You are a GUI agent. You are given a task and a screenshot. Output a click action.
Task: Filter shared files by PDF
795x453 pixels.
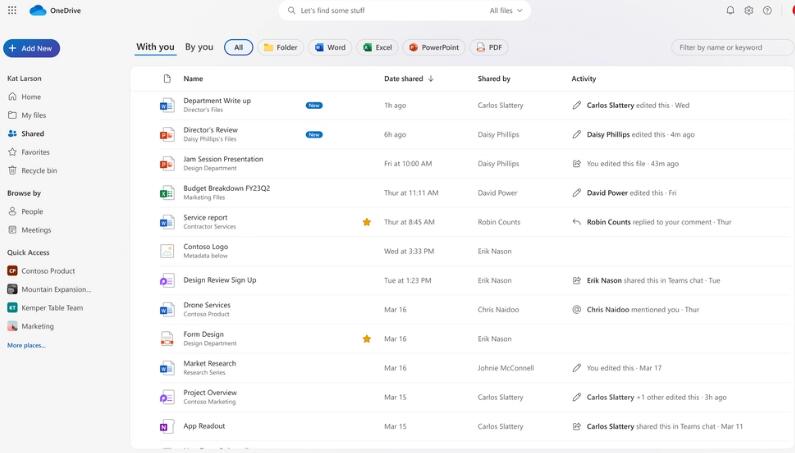coord(489,47)
